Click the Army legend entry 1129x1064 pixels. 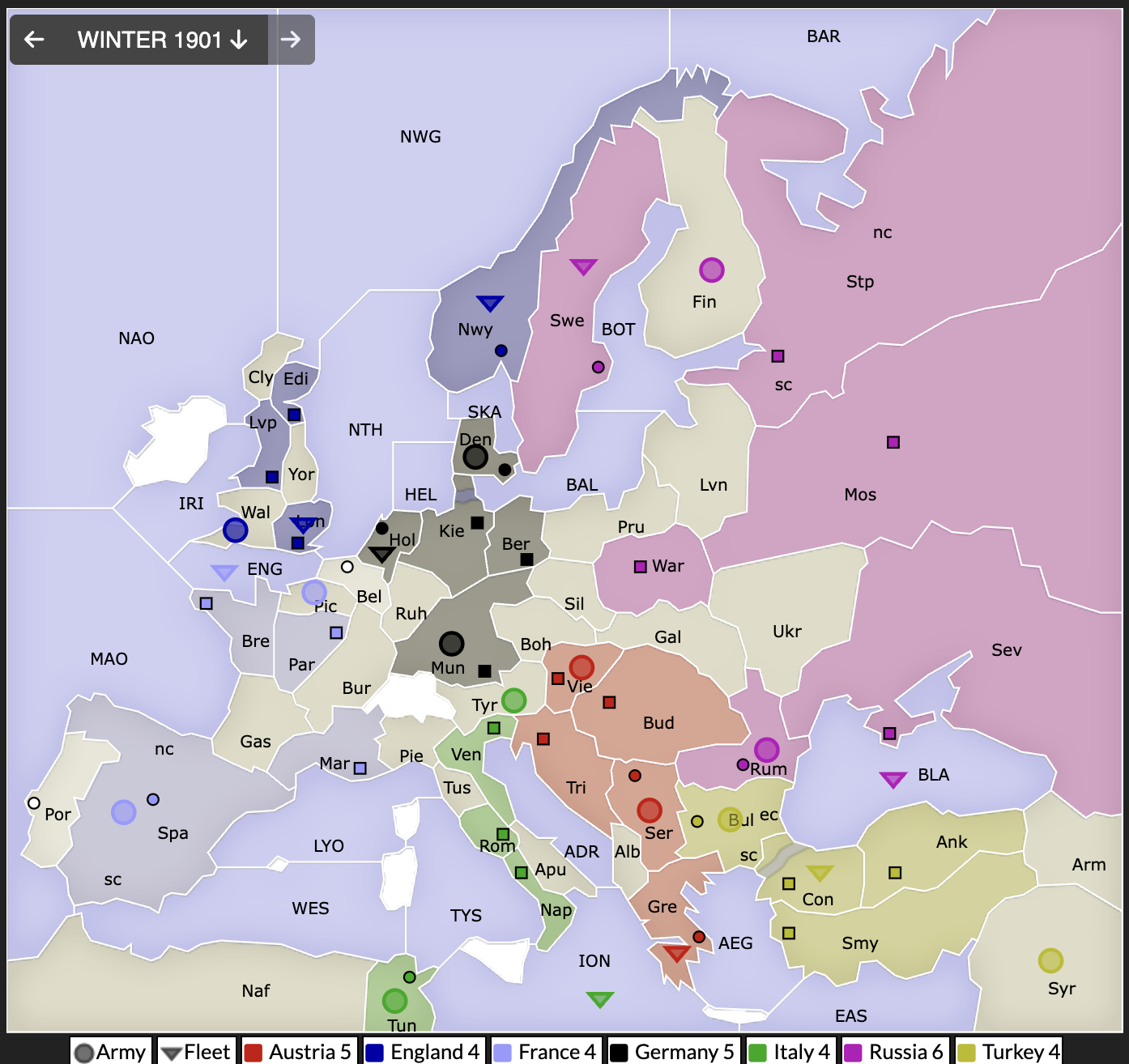click(x=110, y=1051)
